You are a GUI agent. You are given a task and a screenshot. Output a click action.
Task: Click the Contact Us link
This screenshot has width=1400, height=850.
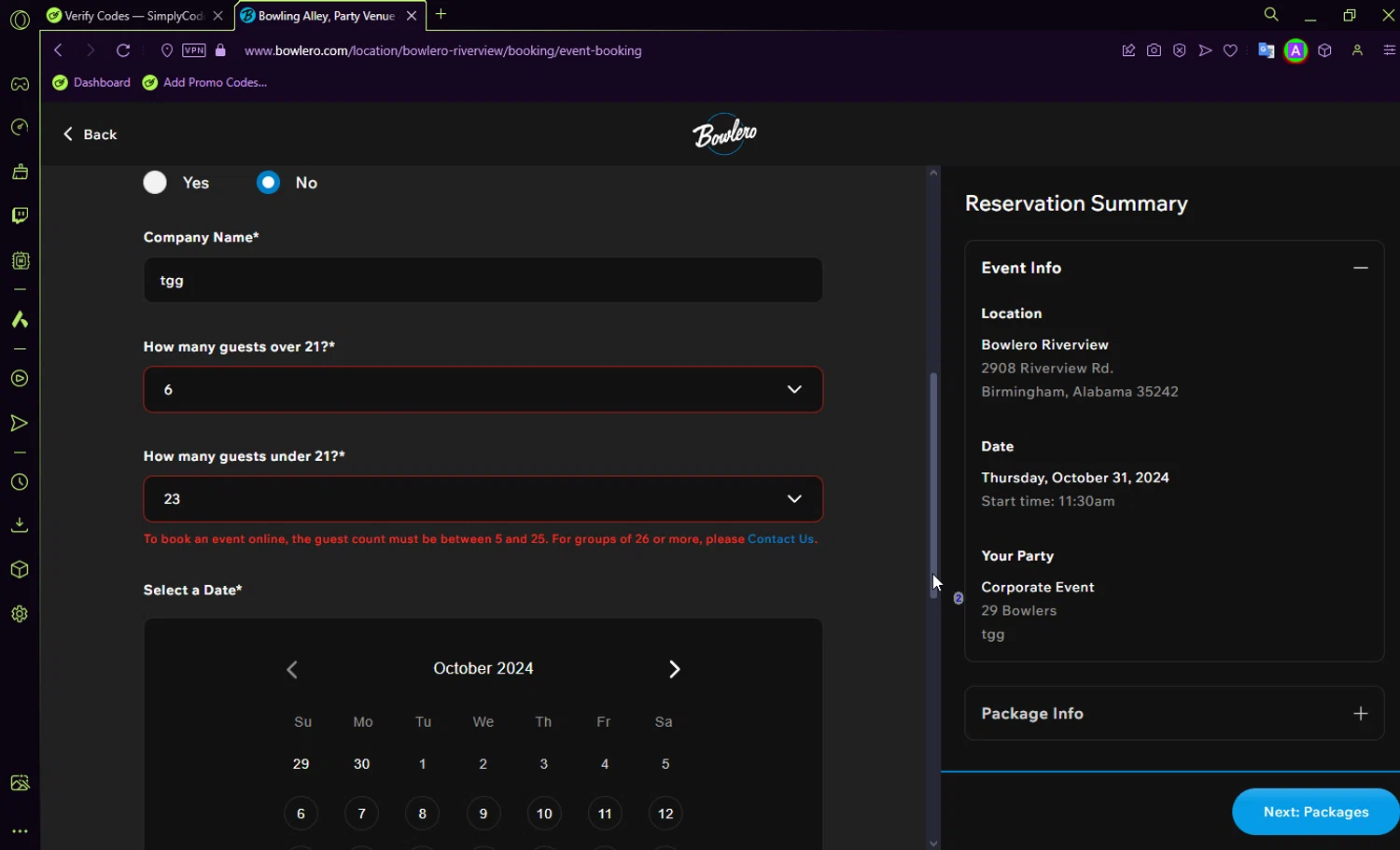click(x=780, y=539)
